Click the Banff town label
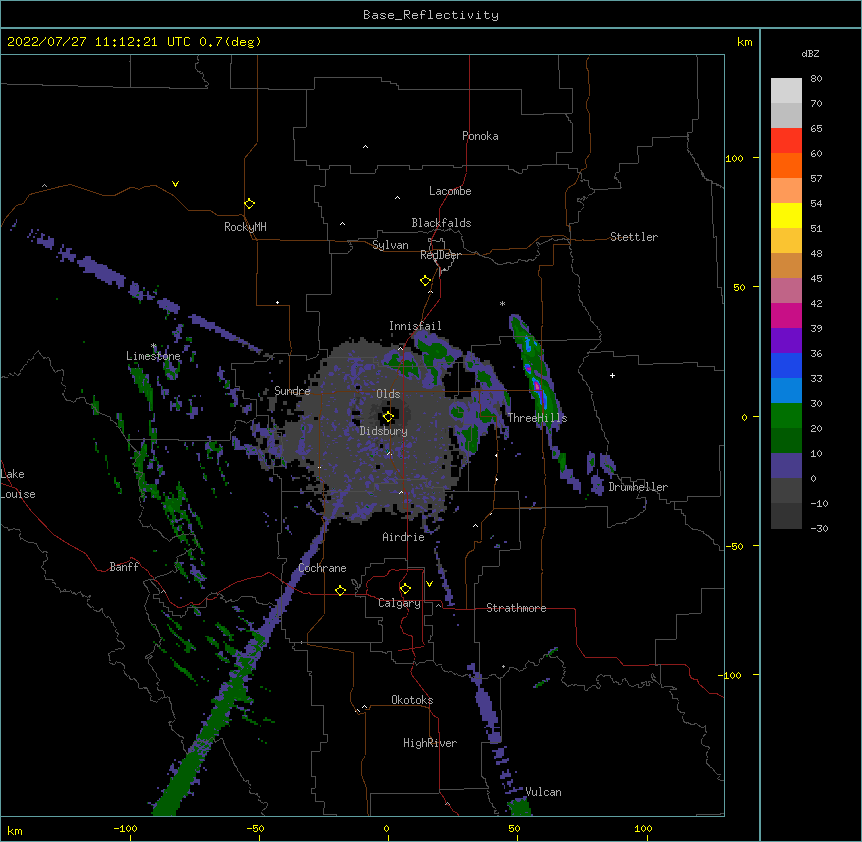The height and width of the screenshot is (842, 862). (124, 567)
